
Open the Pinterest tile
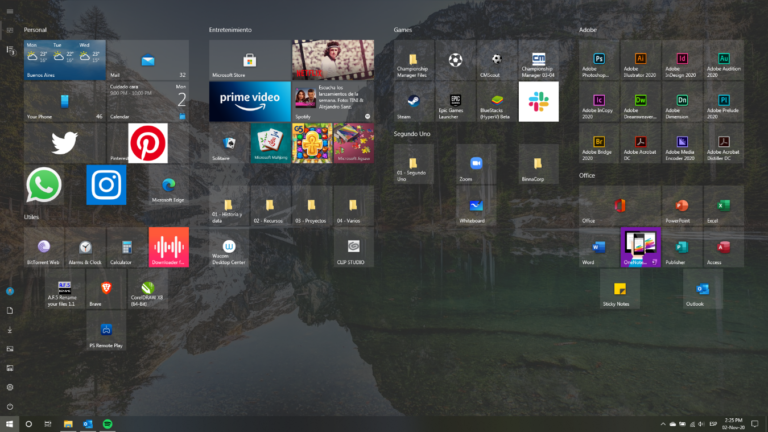[x=148, y=143]
